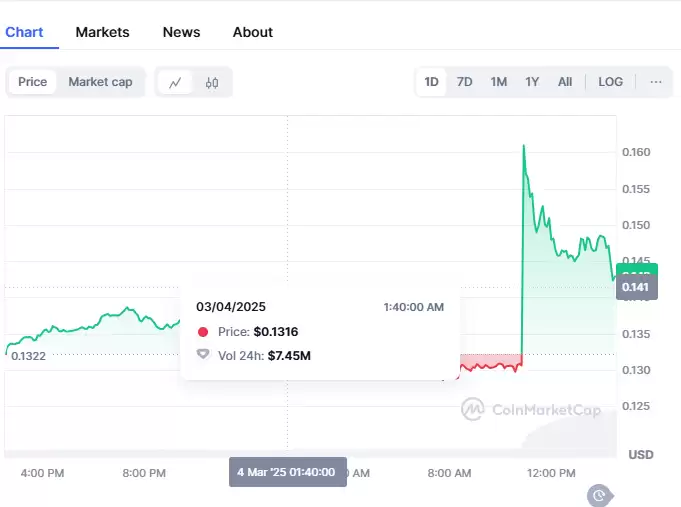681x507 pixels.
Task: Switch to line chart view
Action: click(x=175, y=82)
